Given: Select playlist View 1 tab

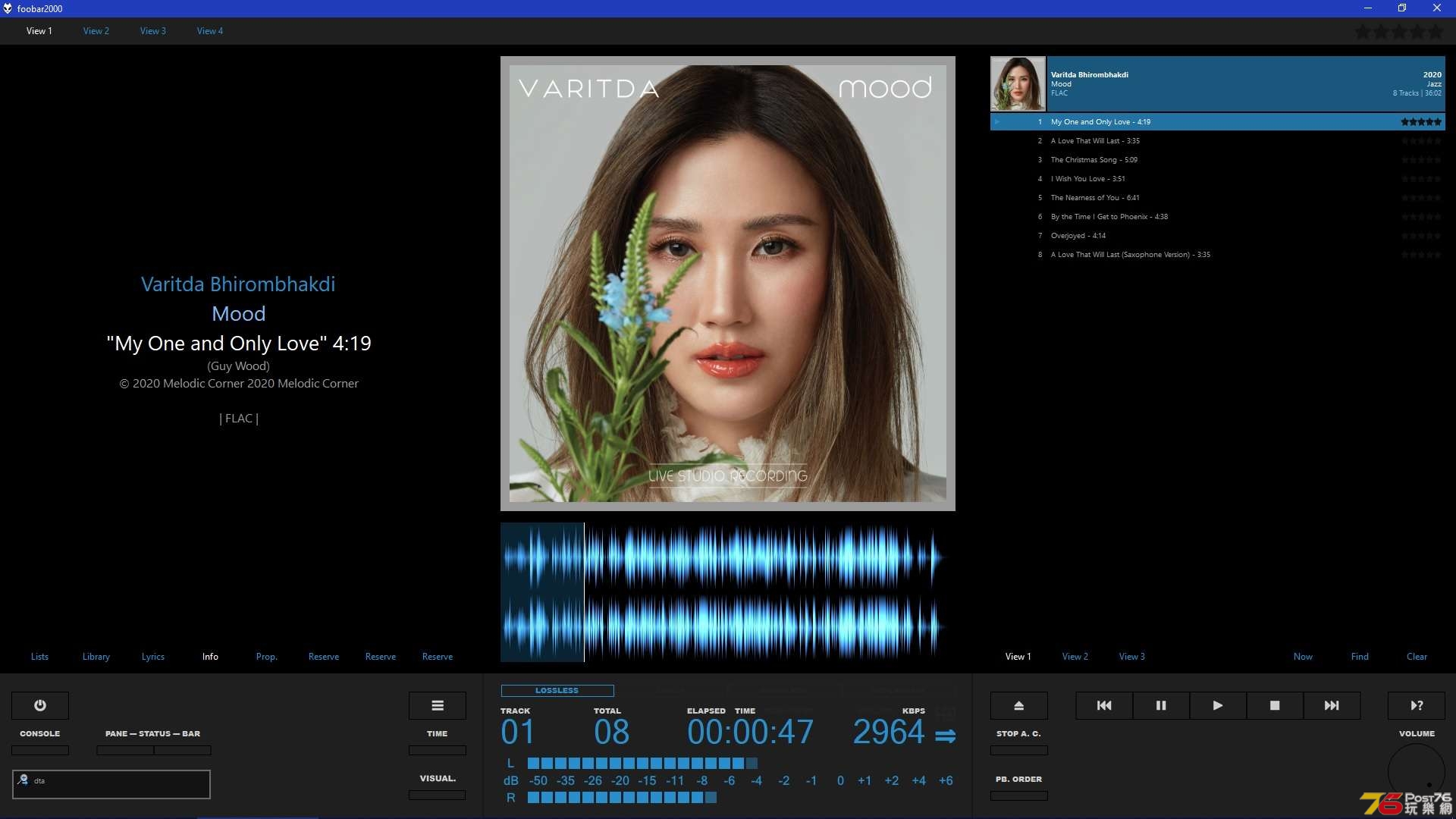Looking at the screenshot, I should (x=1018, y=657).
